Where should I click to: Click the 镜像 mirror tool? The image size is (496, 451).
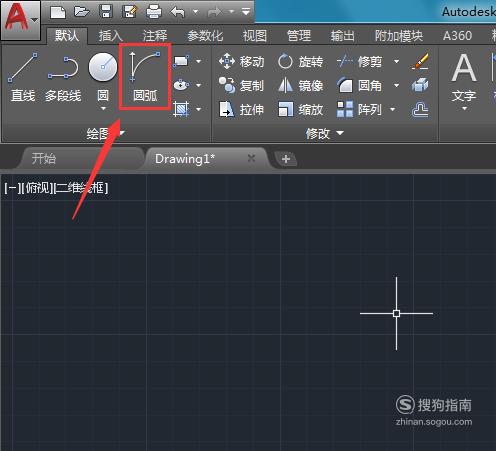tap(301, 85)
